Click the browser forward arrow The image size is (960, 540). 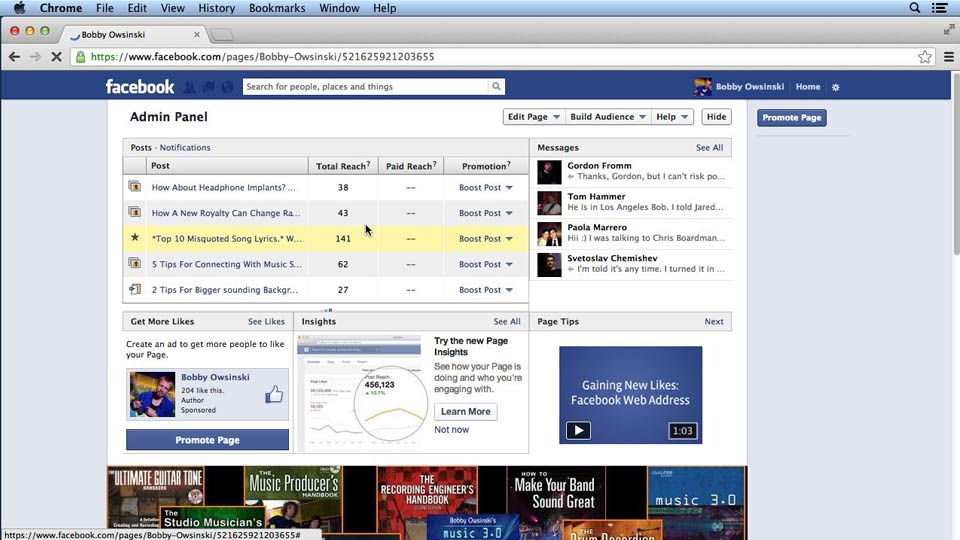(35, 57)
